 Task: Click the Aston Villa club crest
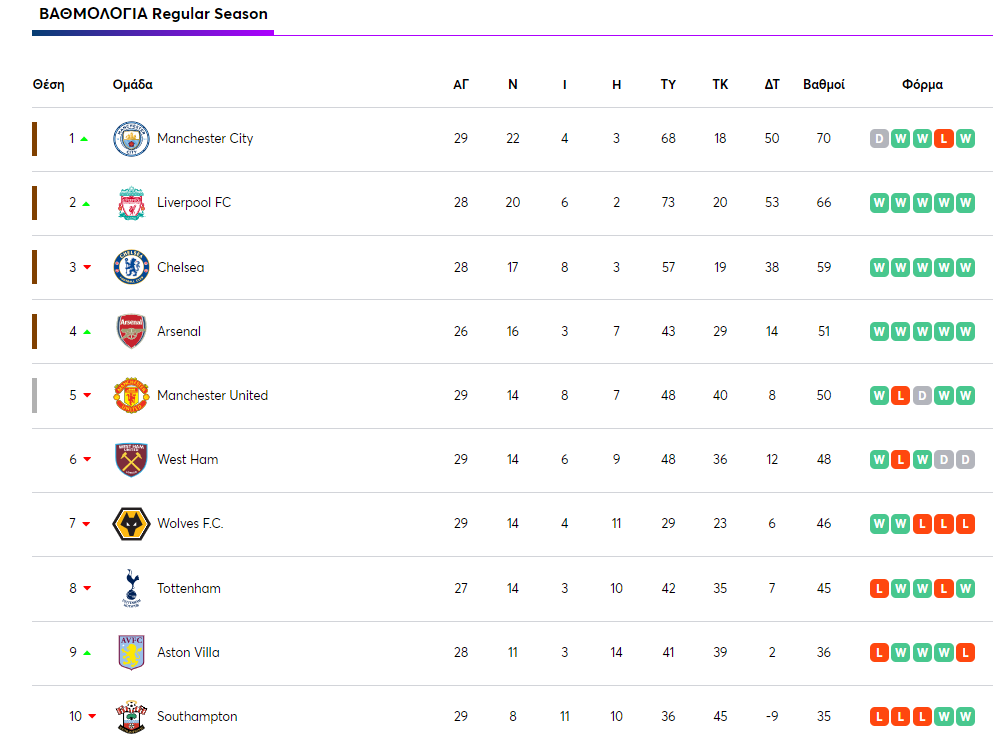coord(131,652)
